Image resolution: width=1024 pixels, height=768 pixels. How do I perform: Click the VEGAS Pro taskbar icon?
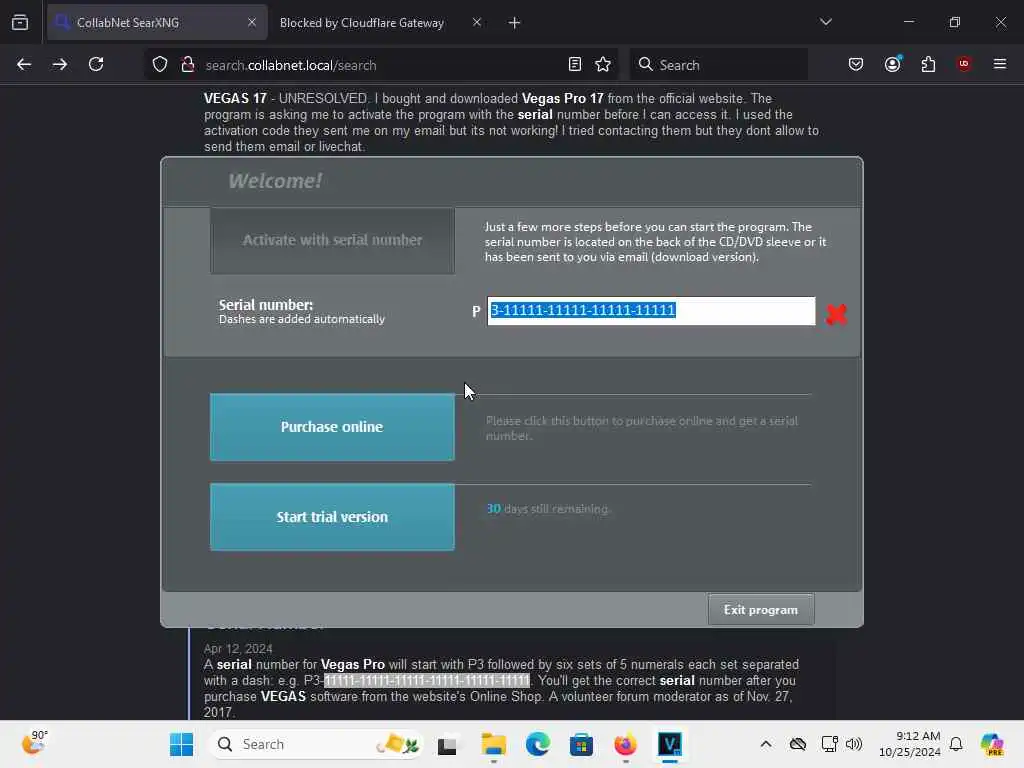tap(669, 744)
